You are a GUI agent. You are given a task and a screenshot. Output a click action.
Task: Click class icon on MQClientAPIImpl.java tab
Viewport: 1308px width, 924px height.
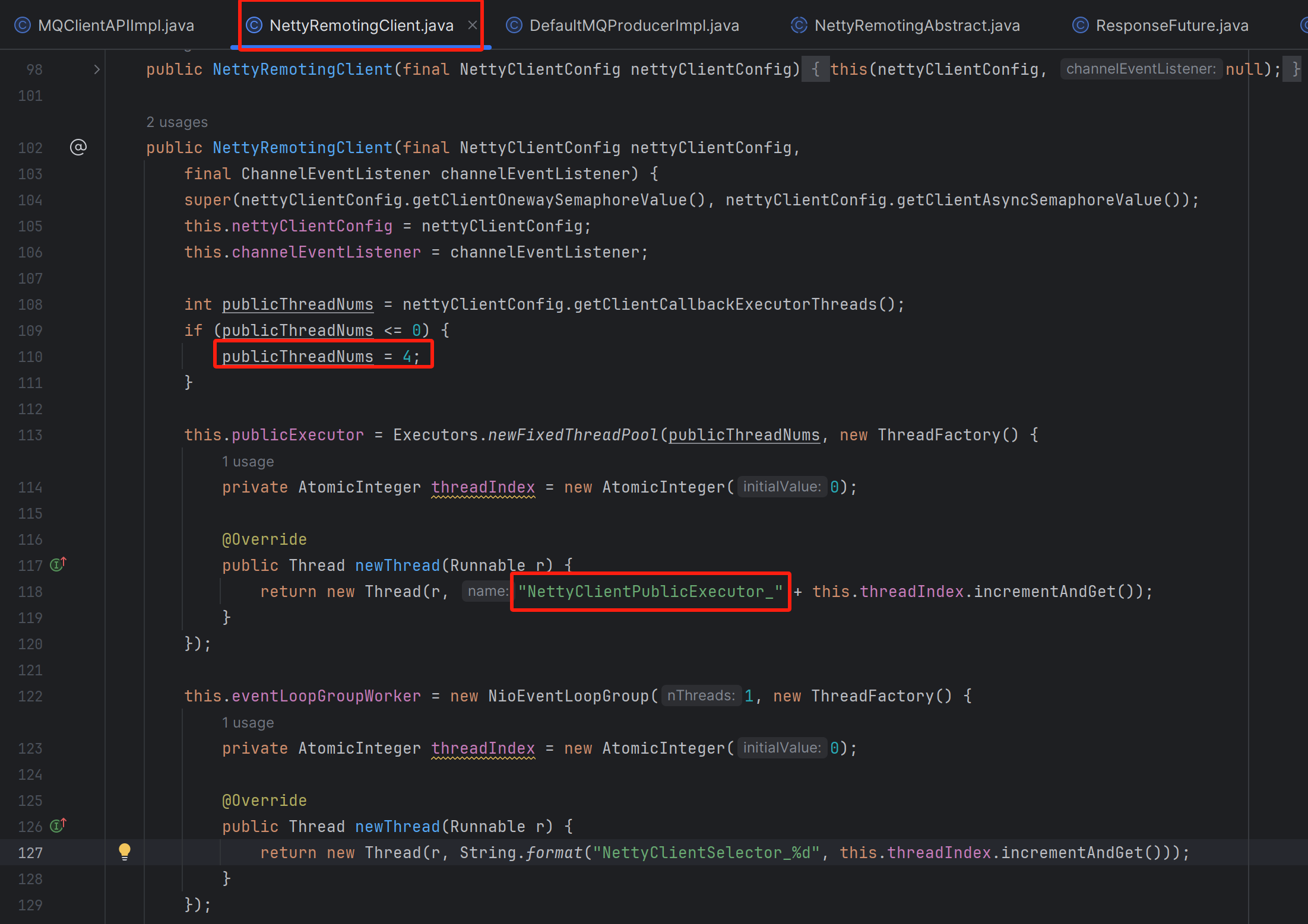click(x=22, y=26)
